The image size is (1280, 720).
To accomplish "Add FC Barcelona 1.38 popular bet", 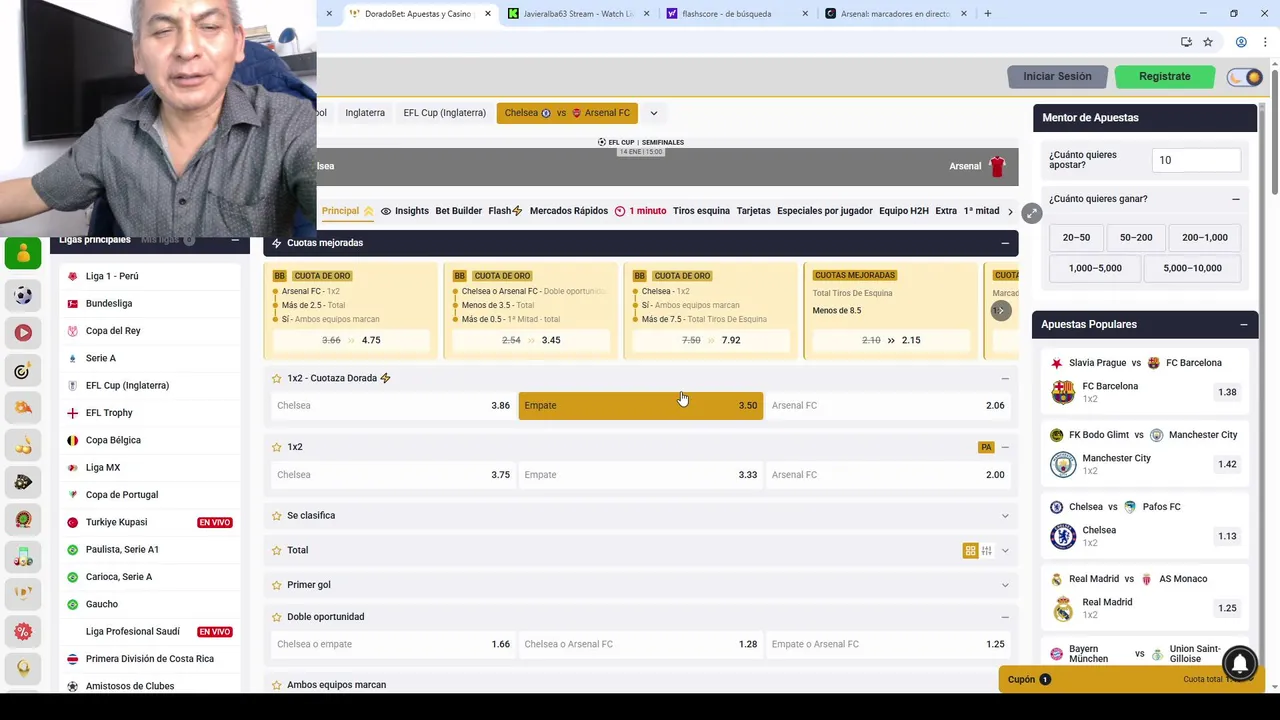I will pos(1227,392).
